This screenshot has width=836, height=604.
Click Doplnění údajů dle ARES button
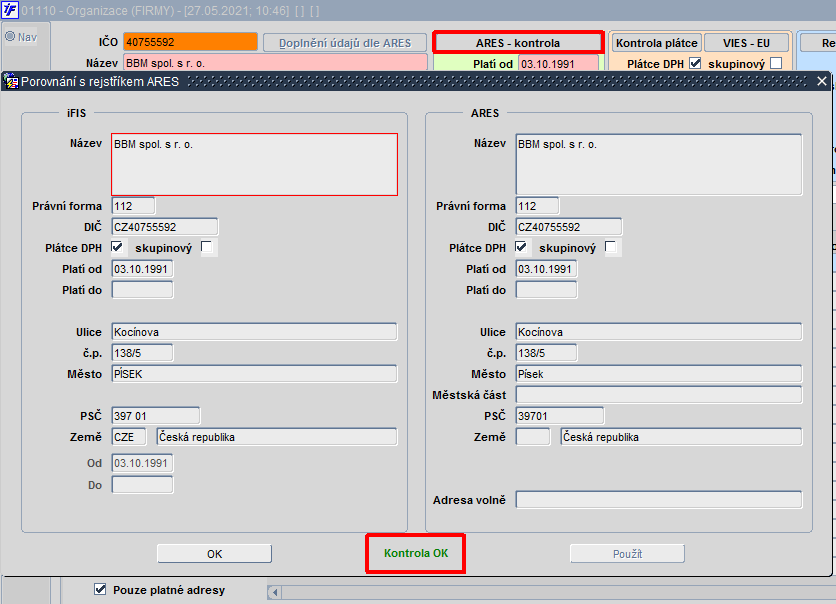(345, 43)
